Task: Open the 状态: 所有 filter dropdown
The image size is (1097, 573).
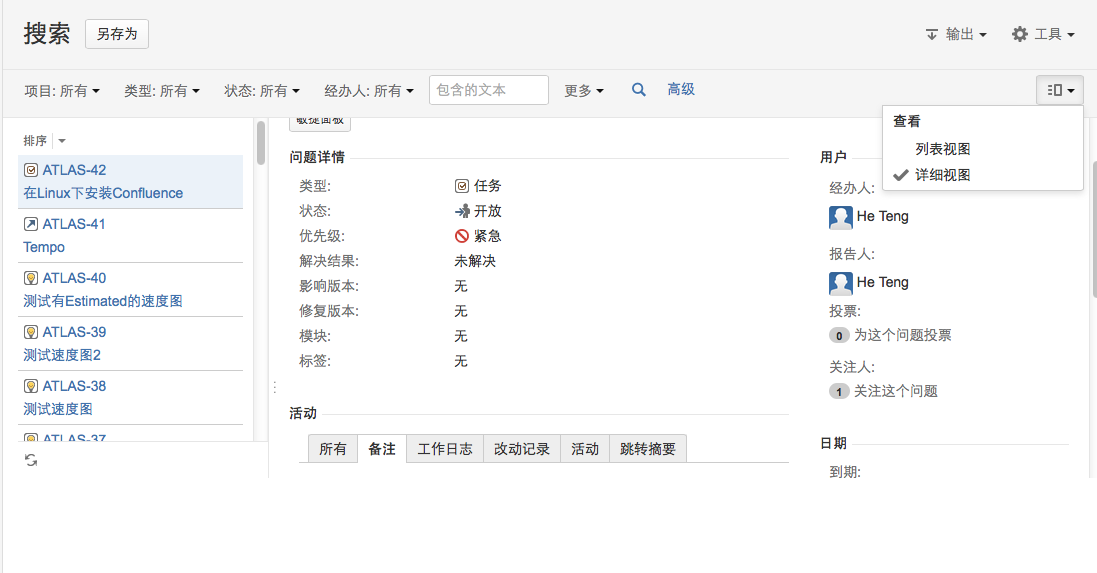Action: tap(262, 91)
